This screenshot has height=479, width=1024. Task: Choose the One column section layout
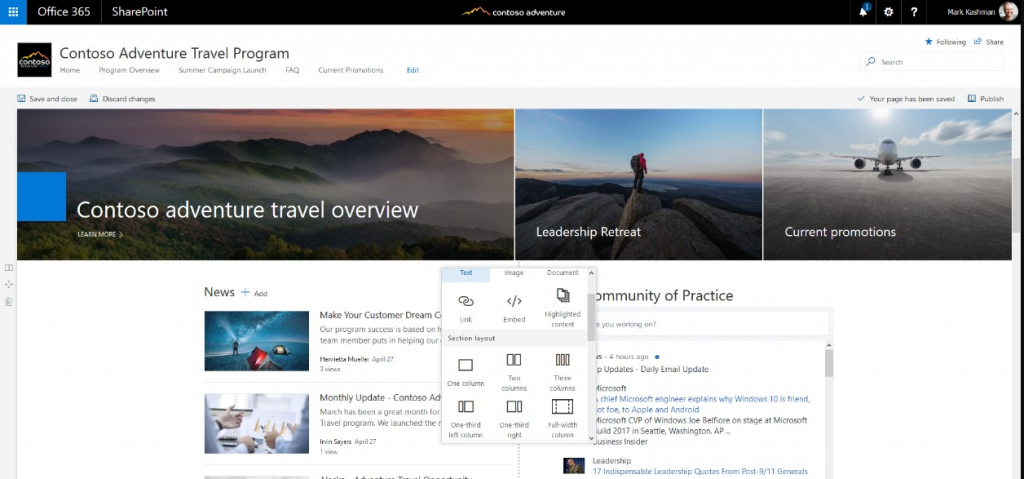466,372
